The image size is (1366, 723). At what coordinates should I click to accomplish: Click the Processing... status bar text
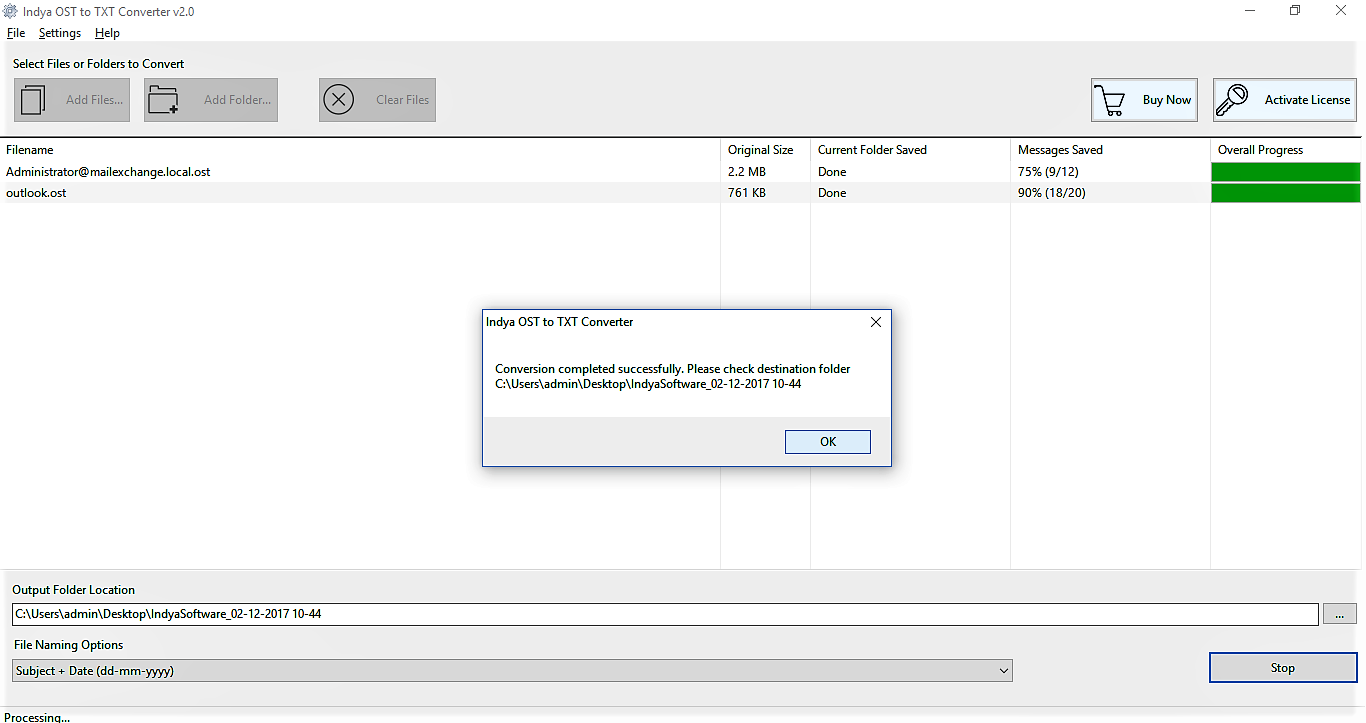point(37,717)
